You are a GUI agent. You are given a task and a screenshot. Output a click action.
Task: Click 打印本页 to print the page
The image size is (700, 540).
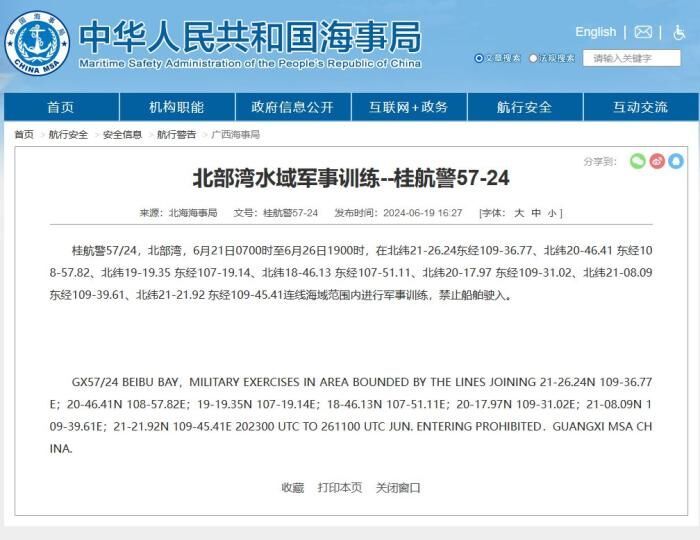[x=340, y=487]
